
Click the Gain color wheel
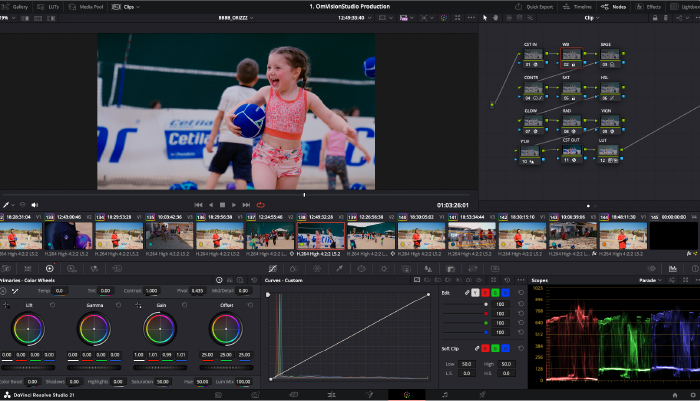[160, 329]
